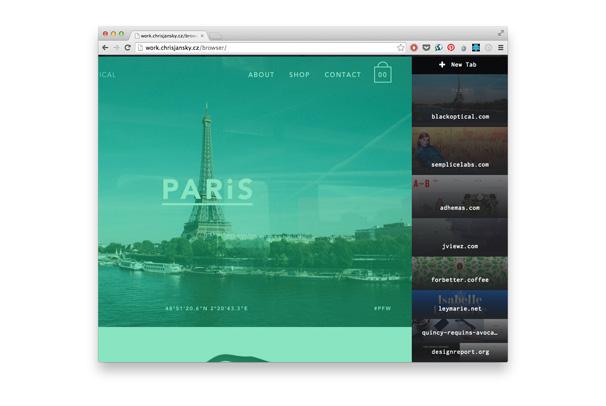Bookmark this page with the star icon
606x406 pixels.
coord(401,48)
